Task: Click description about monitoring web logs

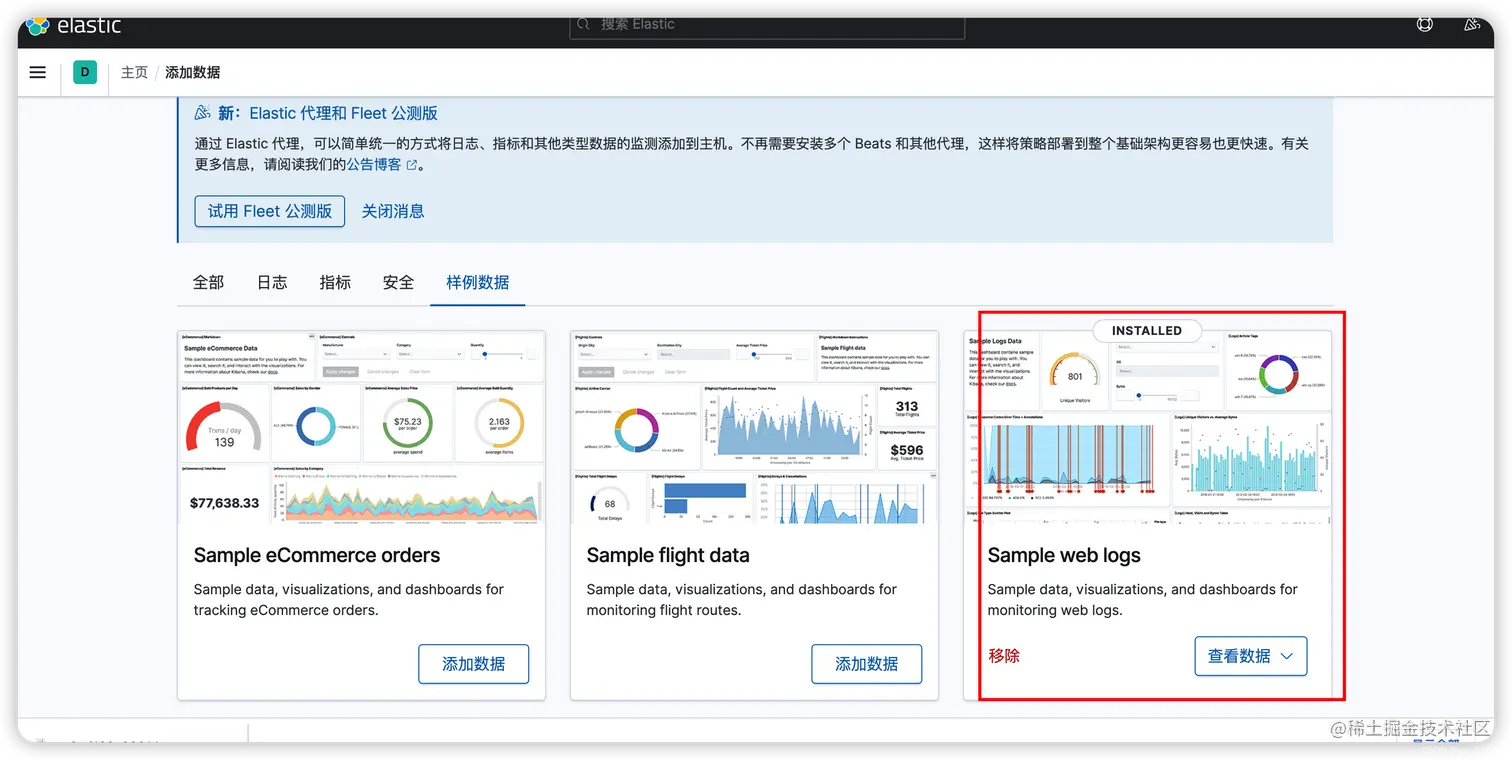Action: pos(1143,600)
